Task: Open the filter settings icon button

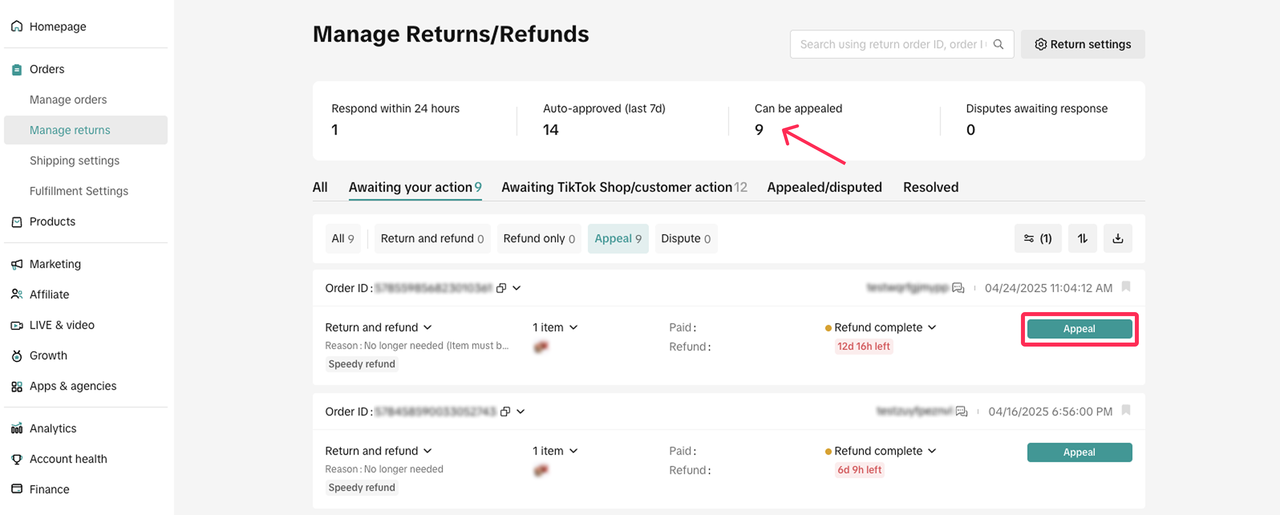Action: pos(1038,239)
